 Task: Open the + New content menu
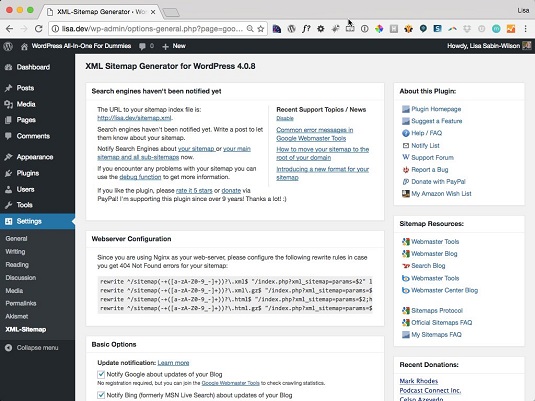click(174, 46)
